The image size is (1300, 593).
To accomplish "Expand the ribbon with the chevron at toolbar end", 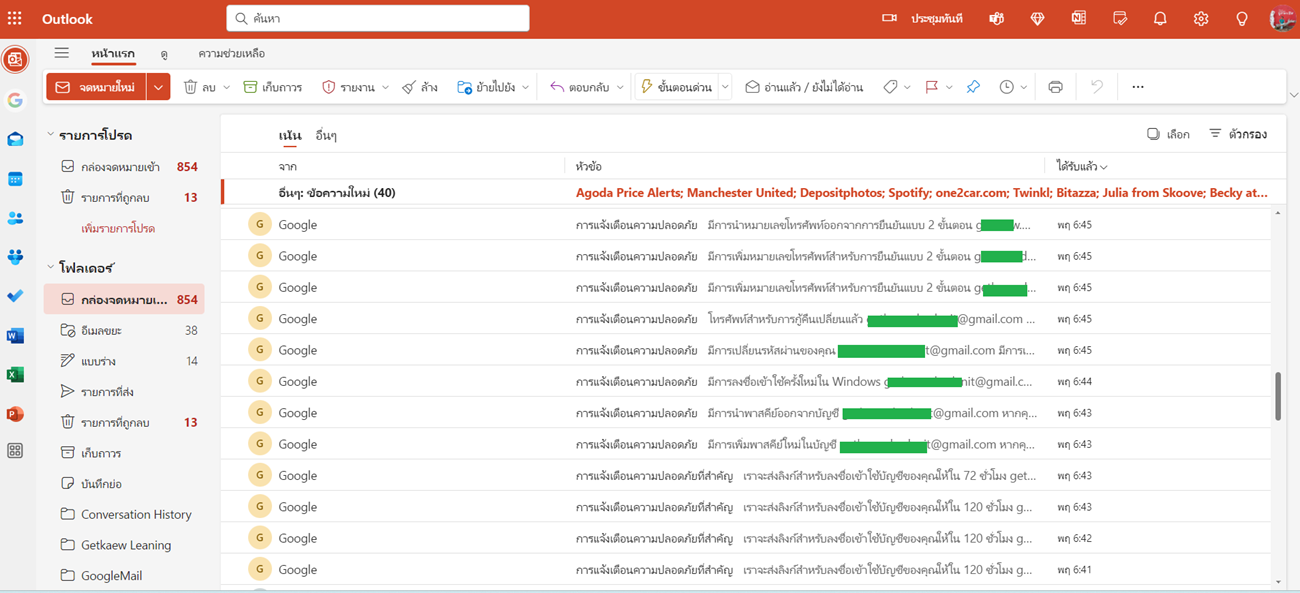I will click(1294, 95).
